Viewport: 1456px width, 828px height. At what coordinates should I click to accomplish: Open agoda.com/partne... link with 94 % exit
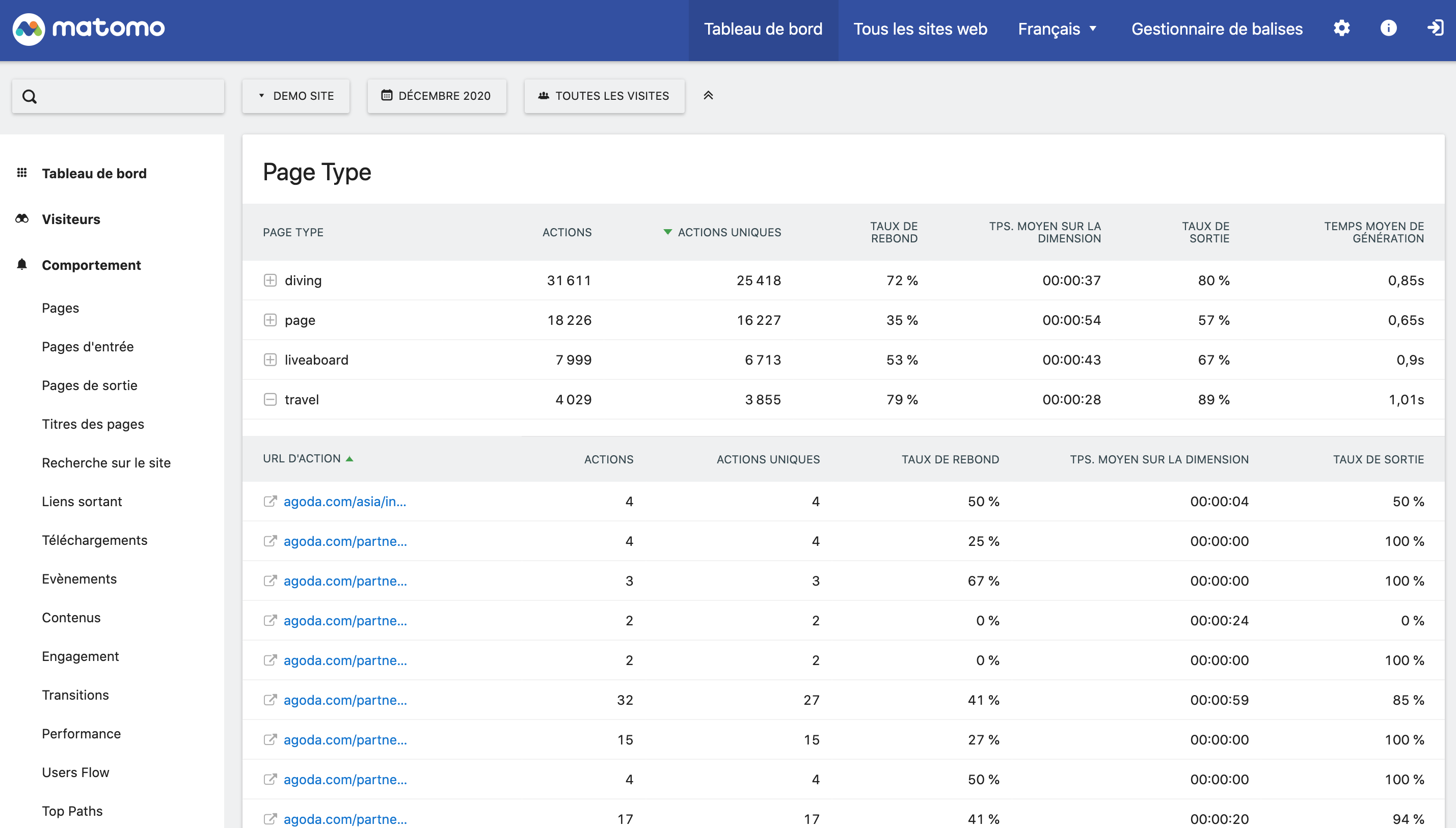(345, 819)
